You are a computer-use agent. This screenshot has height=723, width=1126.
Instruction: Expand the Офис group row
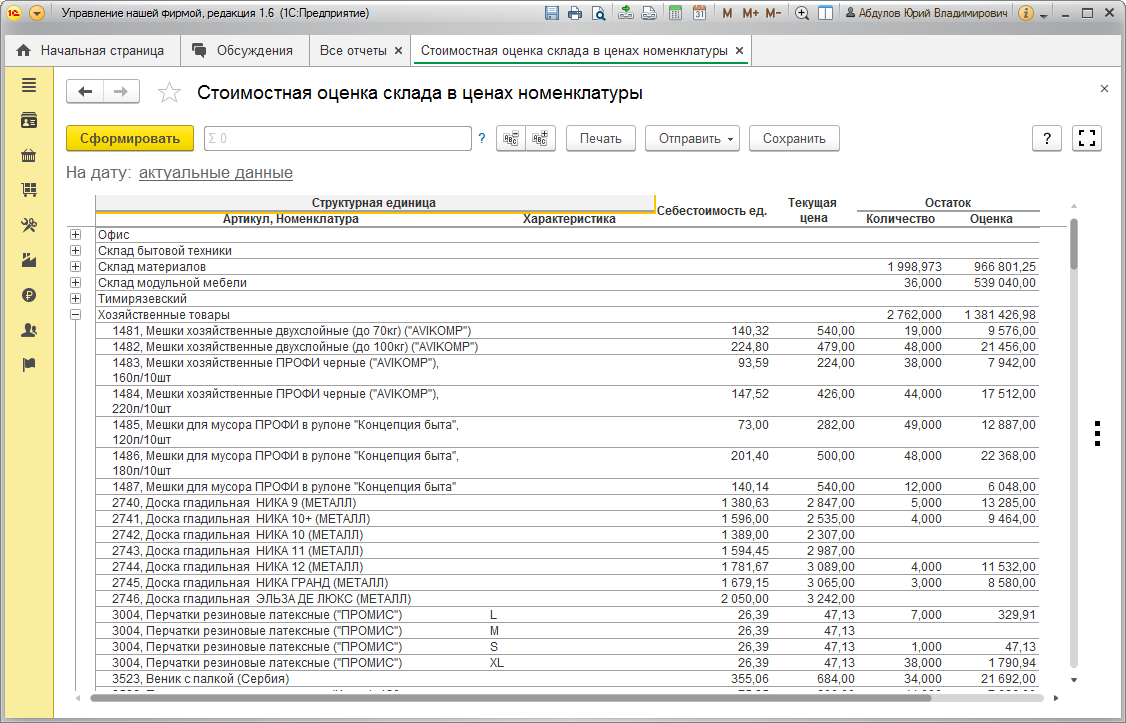point(76,235)
